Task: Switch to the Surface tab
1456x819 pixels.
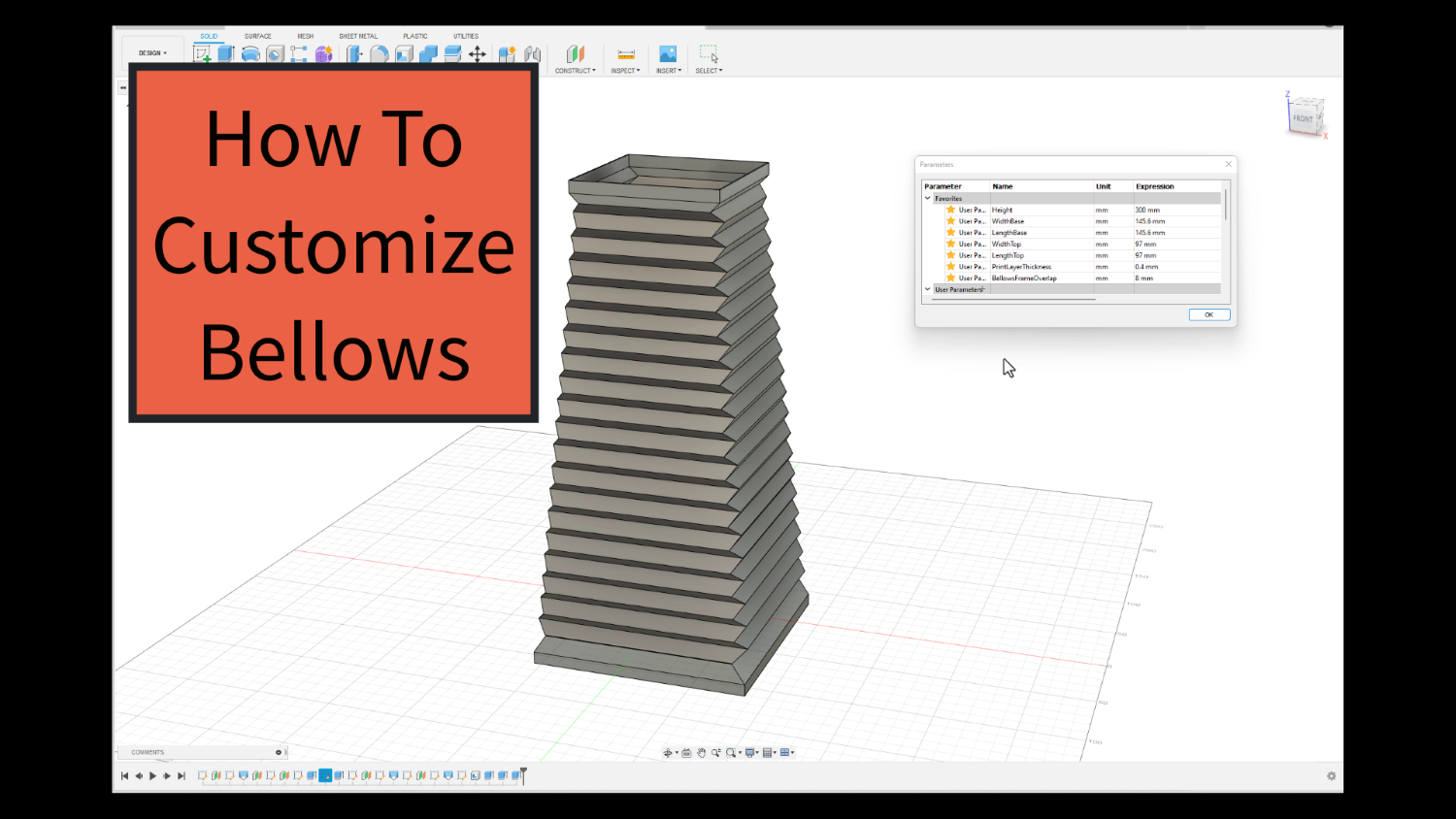Action: 257,36
